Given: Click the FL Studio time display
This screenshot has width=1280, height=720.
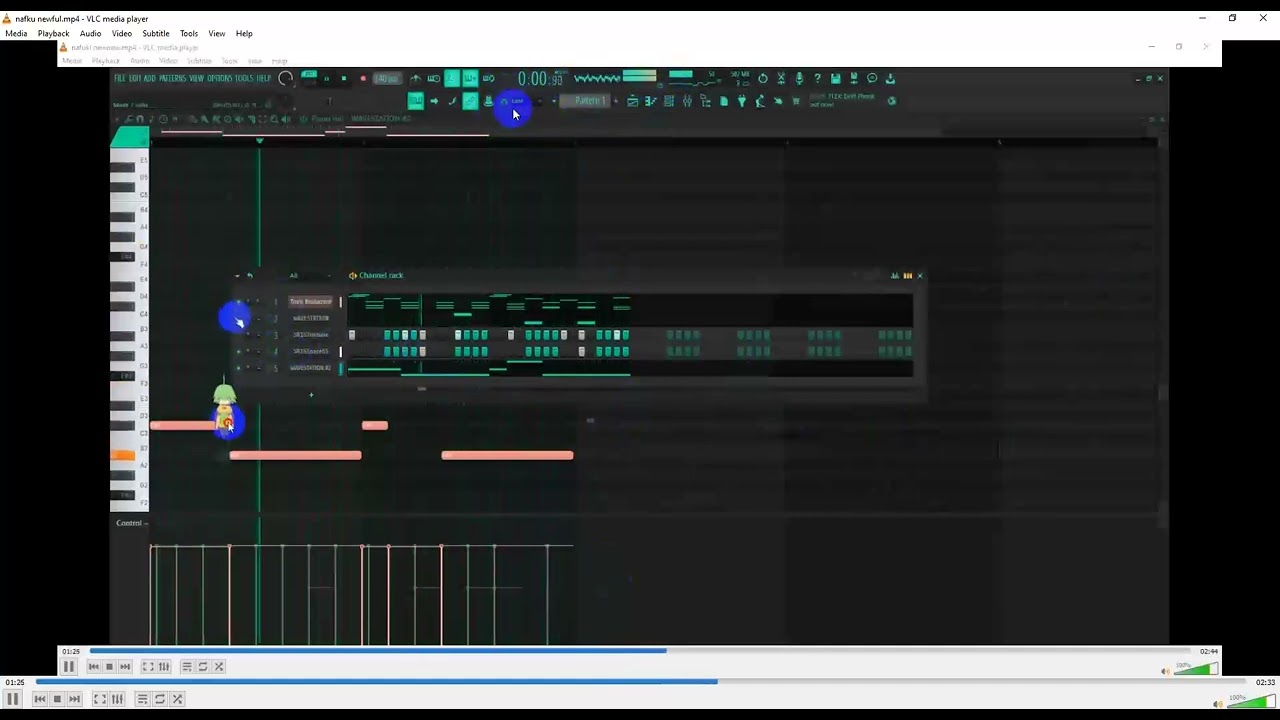Looking at the screenshot, I should click(x=541, y=79).
